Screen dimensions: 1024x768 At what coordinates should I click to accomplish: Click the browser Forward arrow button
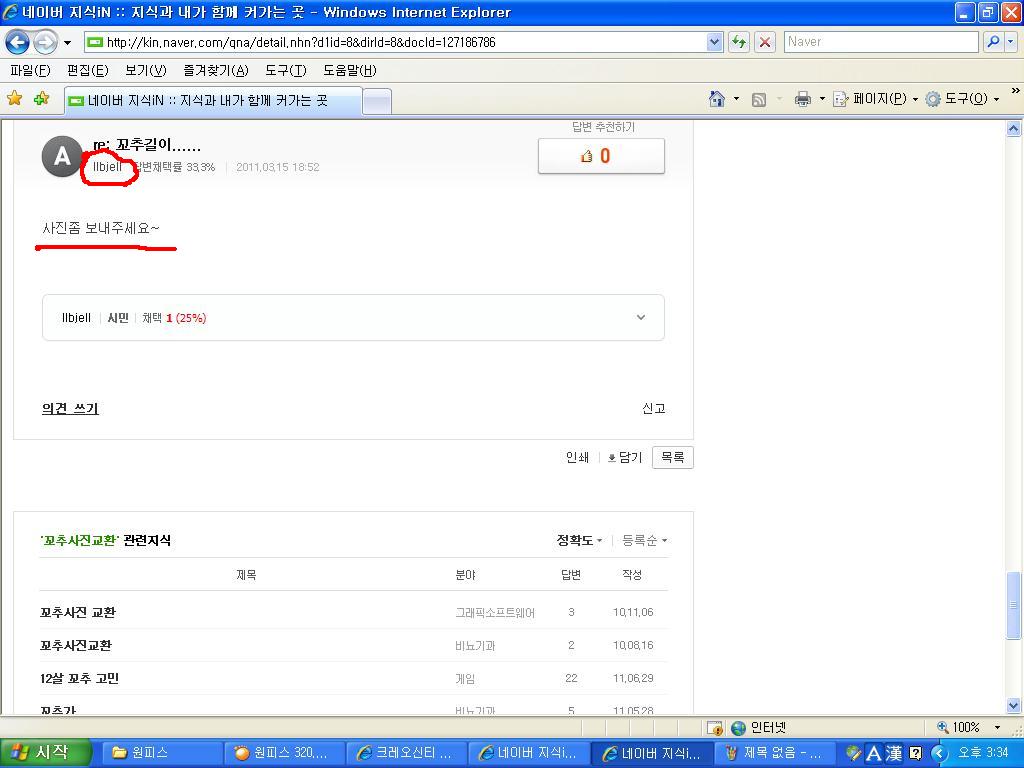click(x=45, y=43)
